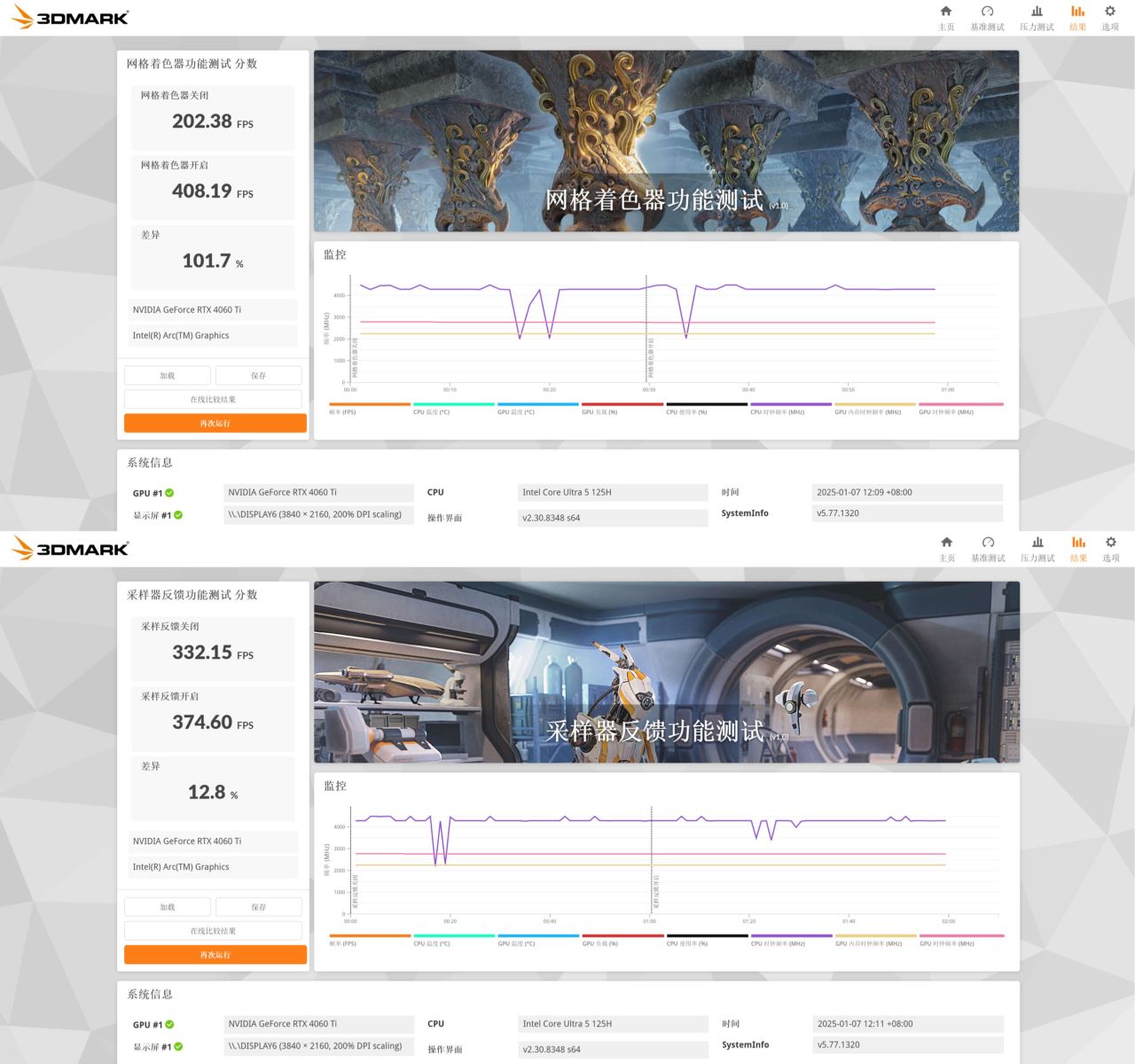This screenshot has height=1064, width=1135.
Task: Click the 采样器反馈功能测试 banner image
Action: point(666,672)
